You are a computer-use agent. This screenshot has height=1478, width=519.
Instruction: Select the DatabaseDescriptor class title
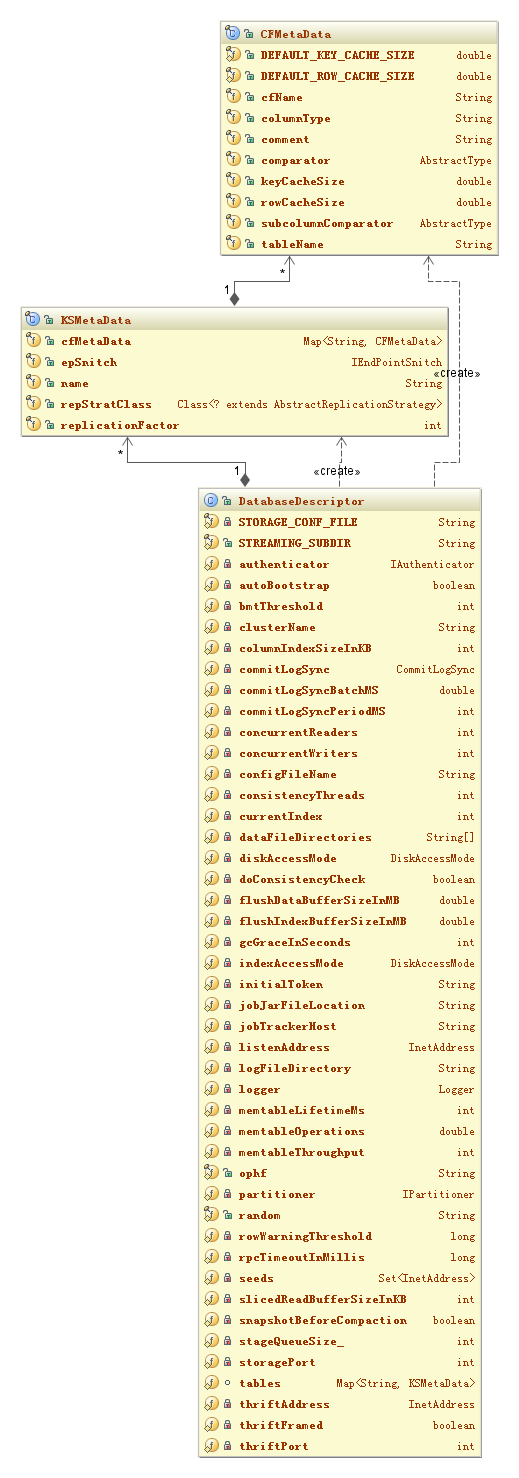point(301,501)
